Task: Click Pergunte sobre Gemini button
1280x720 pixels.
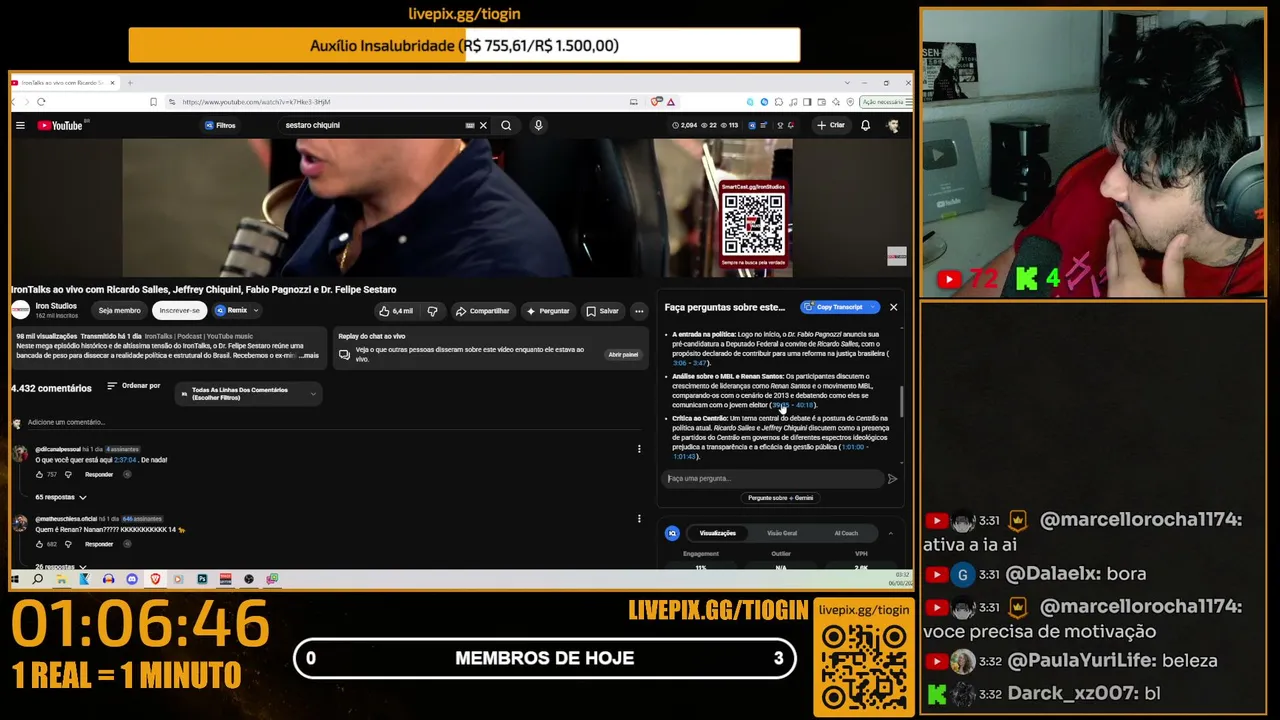Action: click(781, 498)
